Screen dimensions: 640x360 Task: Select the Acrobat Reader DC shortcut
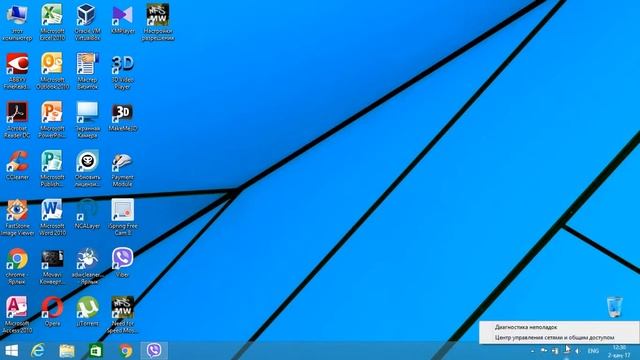(17, 120)
